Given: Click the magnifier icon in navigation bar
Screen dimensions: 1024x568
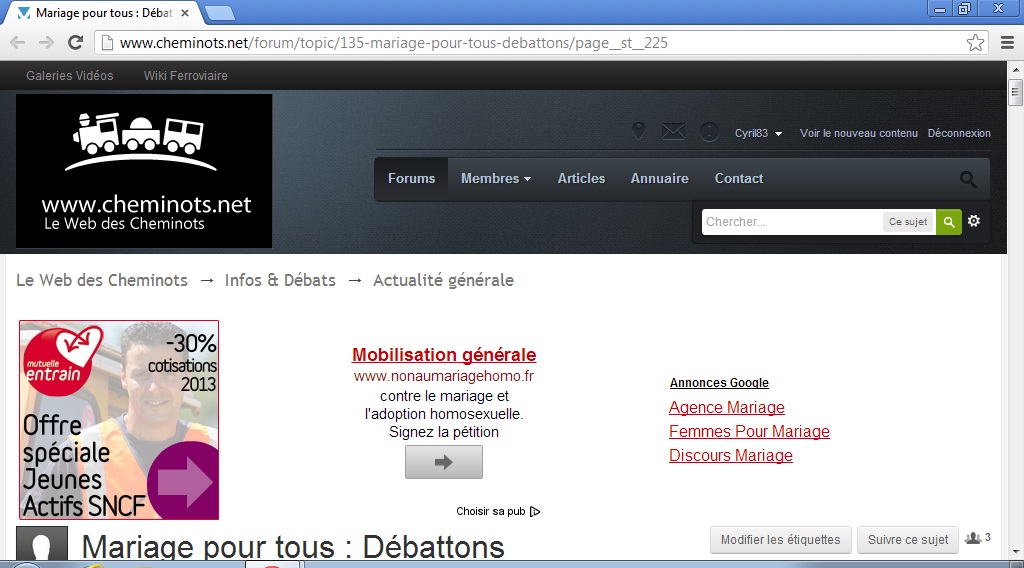Looking at the screenshot, I should tap(967, 179).
